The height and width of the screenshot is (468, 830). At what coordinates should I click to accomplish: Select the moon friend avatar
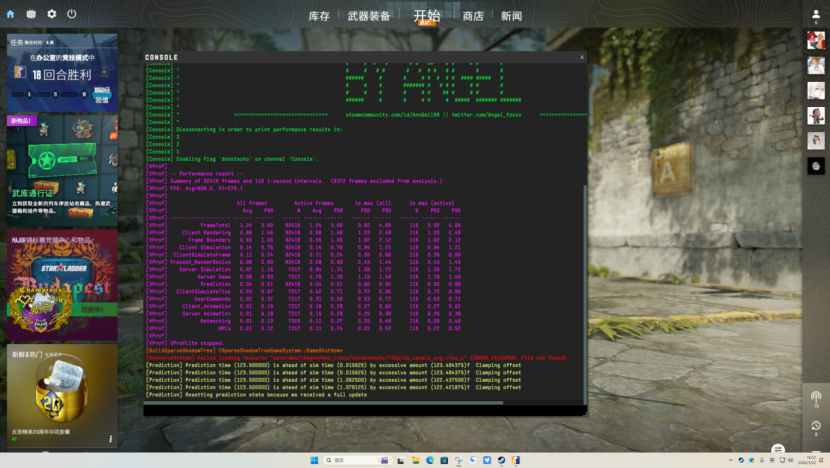816,165
